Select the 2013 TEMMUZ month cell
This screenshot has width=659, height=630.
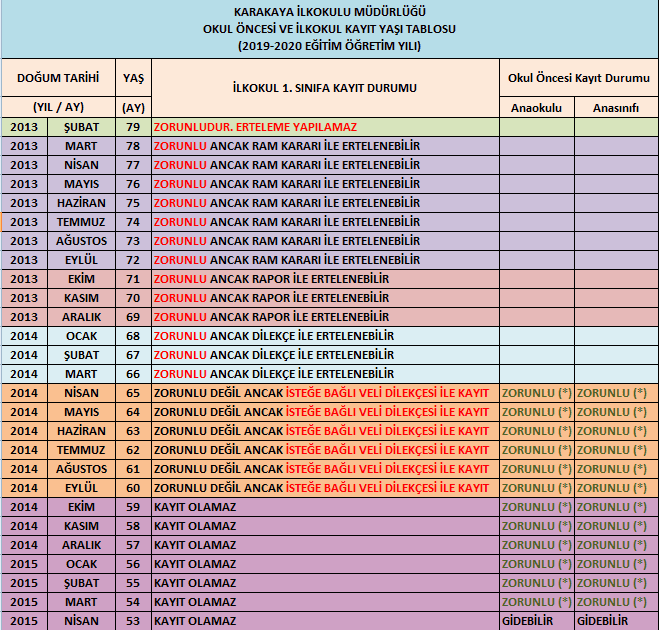pos(81,222)
